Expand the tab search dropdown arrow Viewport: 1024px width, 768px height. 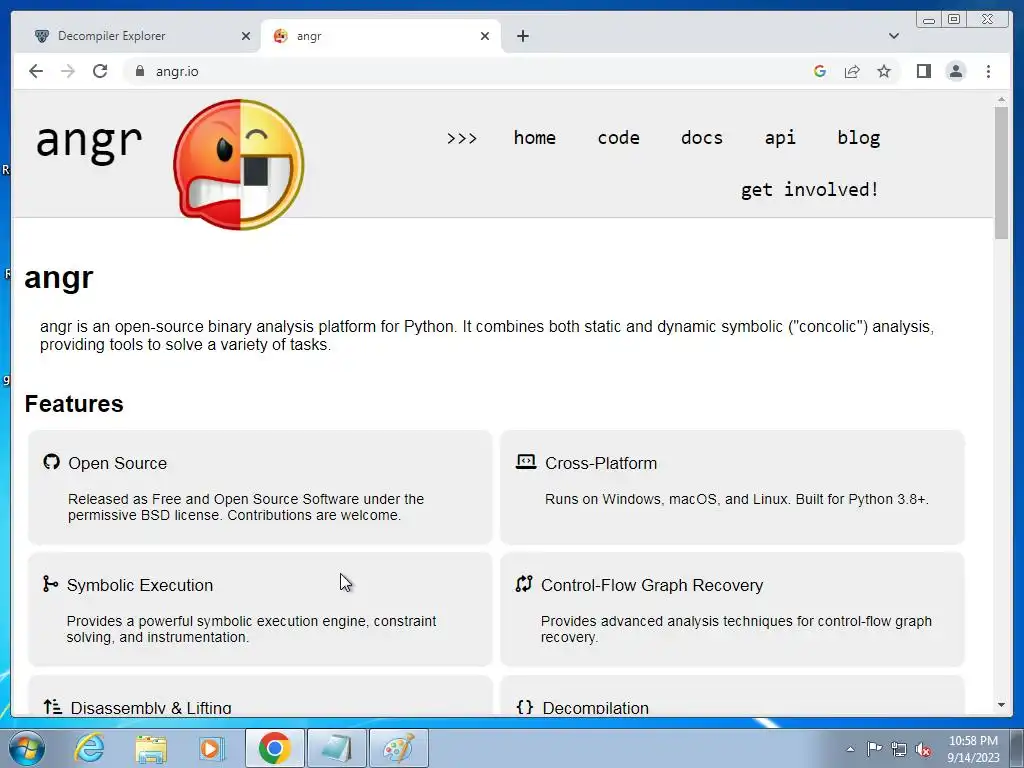pos(893,36)
